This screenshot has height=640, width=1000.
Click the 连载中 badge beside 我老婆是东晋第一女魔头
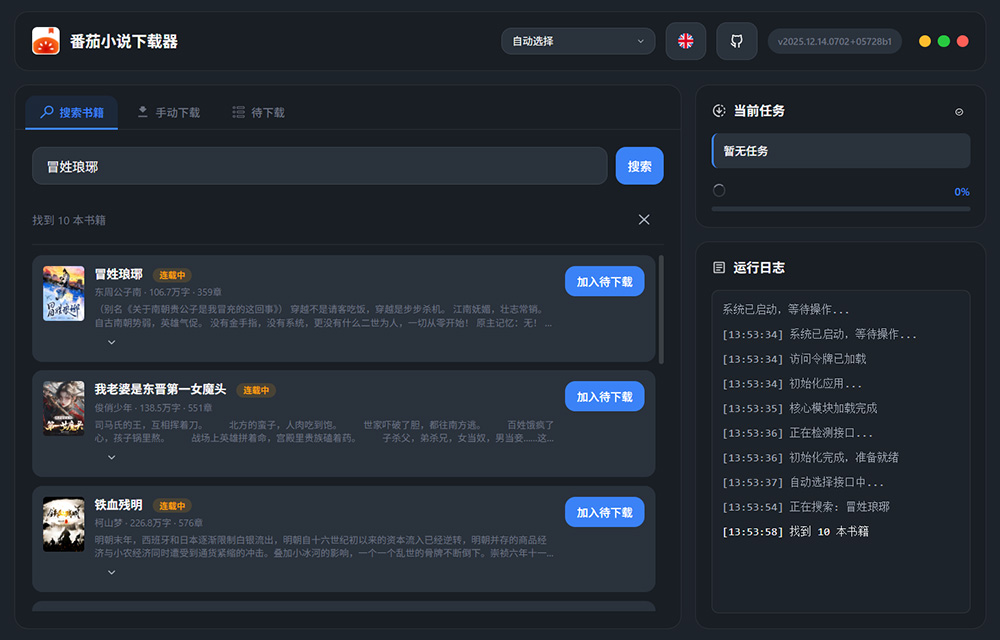coord(256,390)
